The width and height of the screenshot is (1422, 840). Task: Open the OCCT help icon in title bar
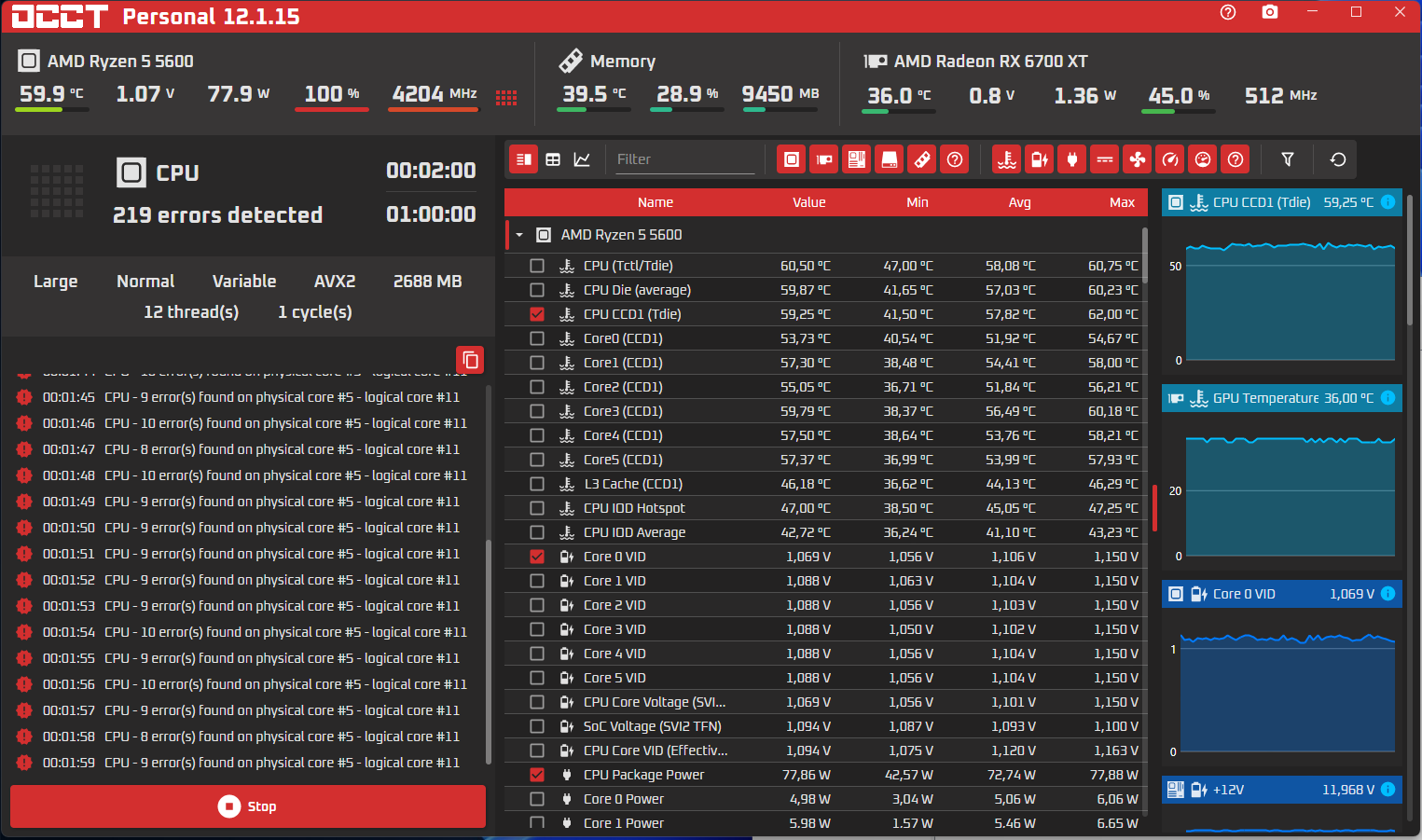1228,12
